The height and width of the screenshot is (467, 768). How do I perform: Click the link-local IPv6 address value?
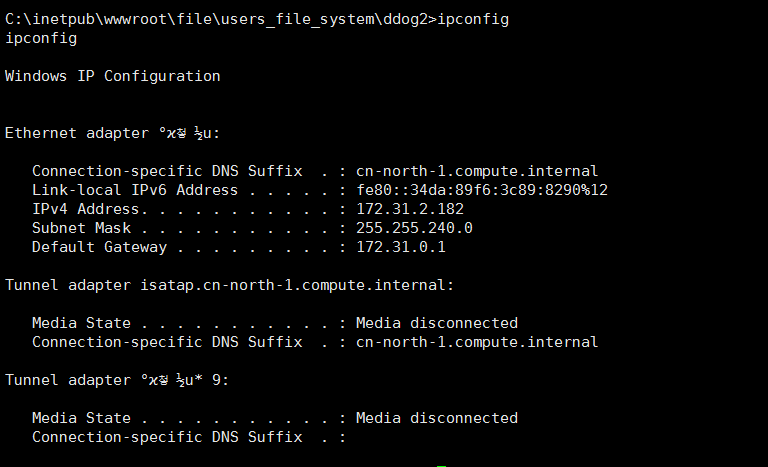[x=482, y=190]
